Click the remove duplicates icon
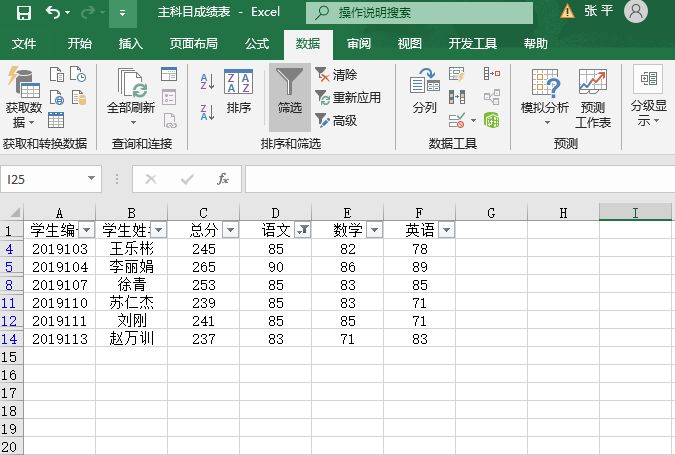The height and width of the screenshot is (455, 675). (x=457, y=97)
